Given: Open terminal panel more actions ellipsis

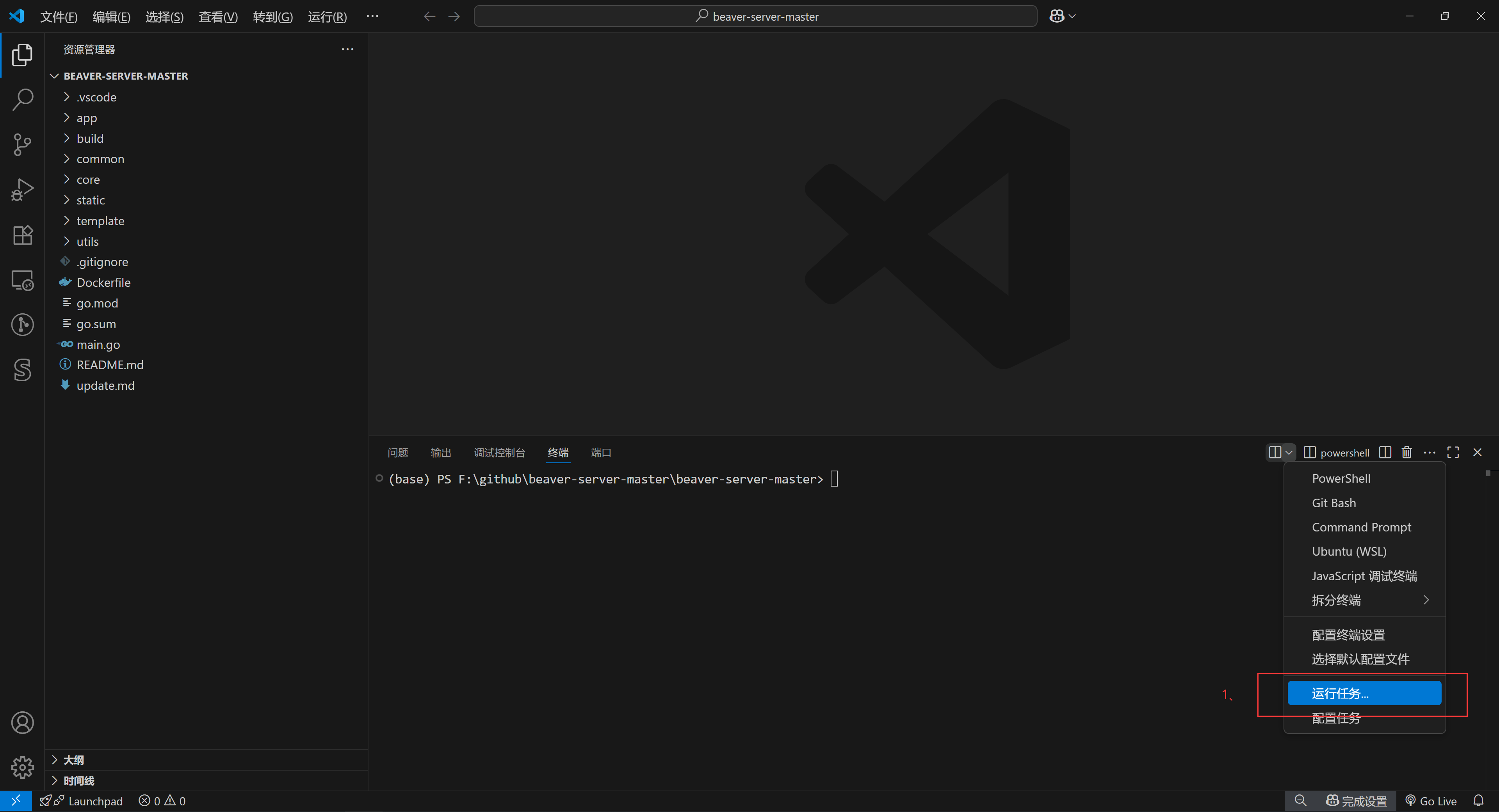Looking at the screenshot, I should tap(1429, 453).
